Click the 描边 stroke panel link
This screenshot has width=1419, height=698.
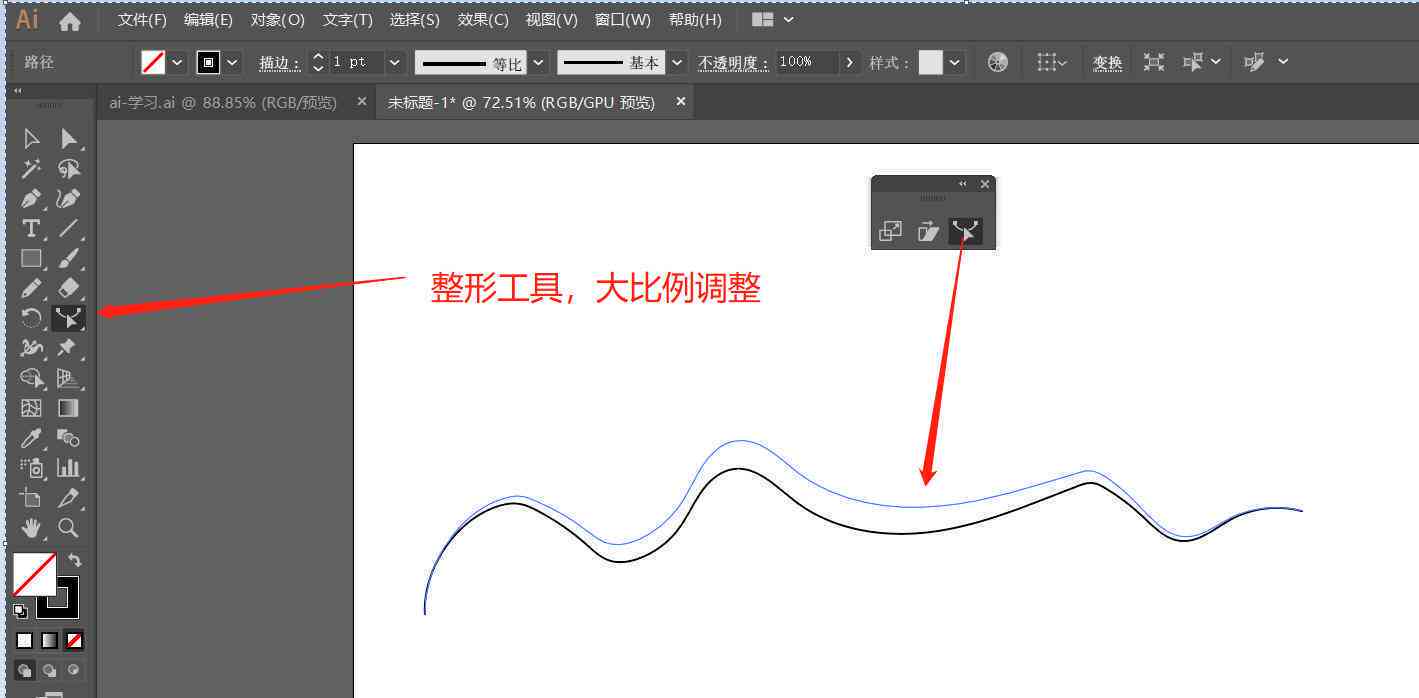279,63
